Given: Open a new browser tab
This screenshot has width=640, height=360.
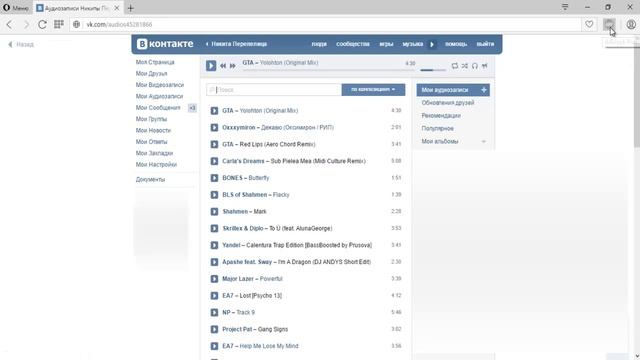Looking at the screenshot, I should (x=131, y=8).
